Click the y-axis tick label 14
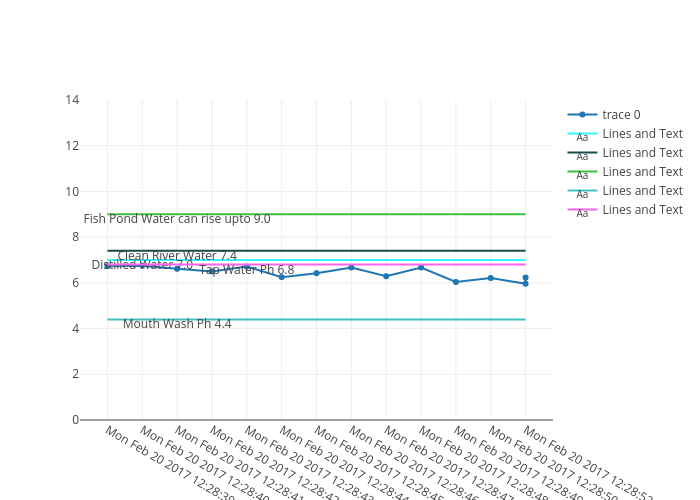Viewport: 700px width, 500px height. [x=72, y=100]
